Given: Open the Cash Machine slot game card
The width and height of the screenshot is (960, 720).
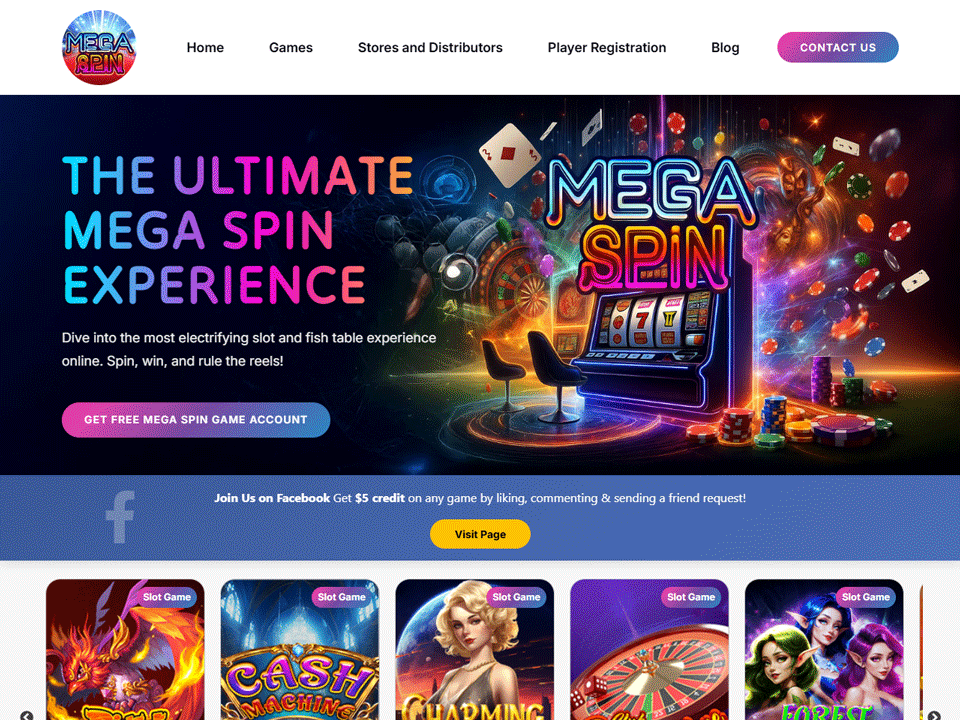Looking at the screenshot, I should (x=300, y=650).
